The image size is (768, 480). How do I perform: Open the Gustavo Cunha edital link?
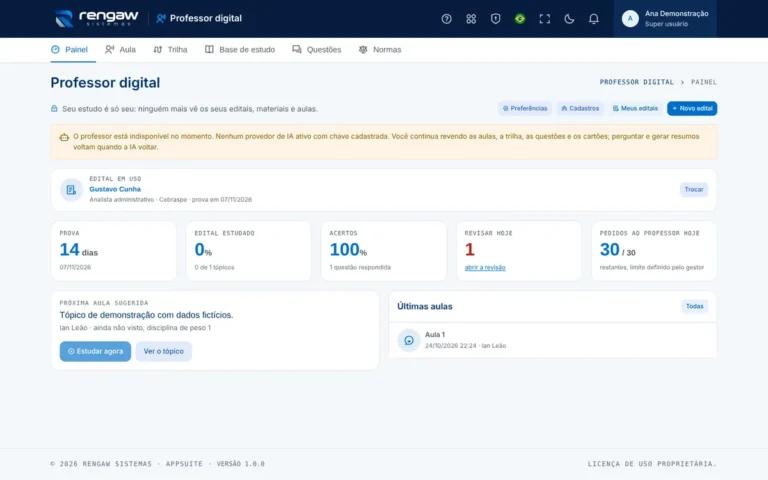pos(115,189)
